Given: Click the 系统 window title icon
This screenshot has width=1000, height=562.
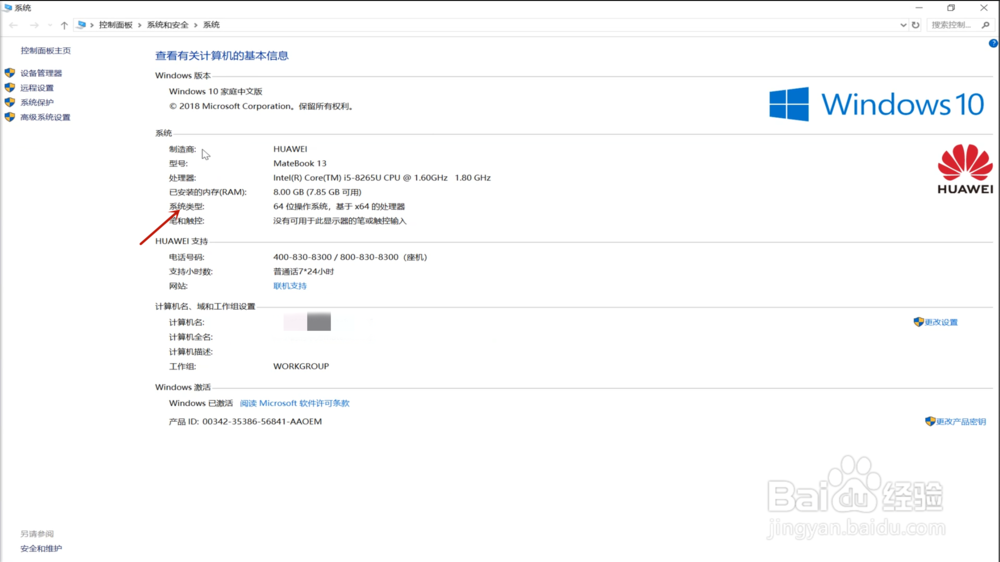Looking at the screenshot, I should 7,8.
